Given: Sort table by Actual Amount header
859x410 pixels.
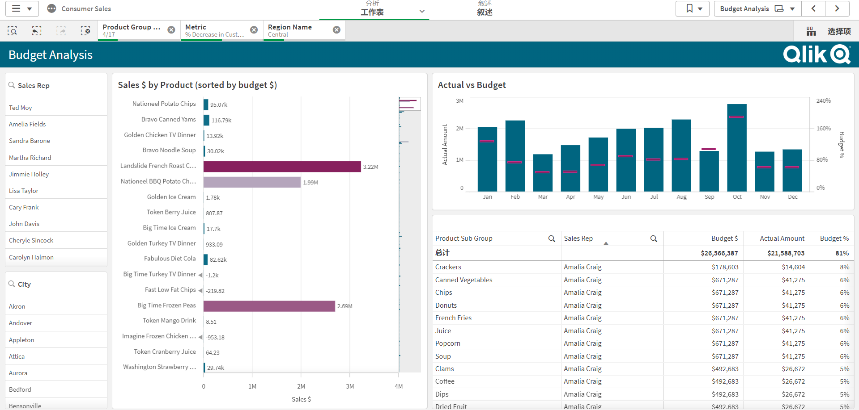Looking at the screenshot, I should click(782, 238).
